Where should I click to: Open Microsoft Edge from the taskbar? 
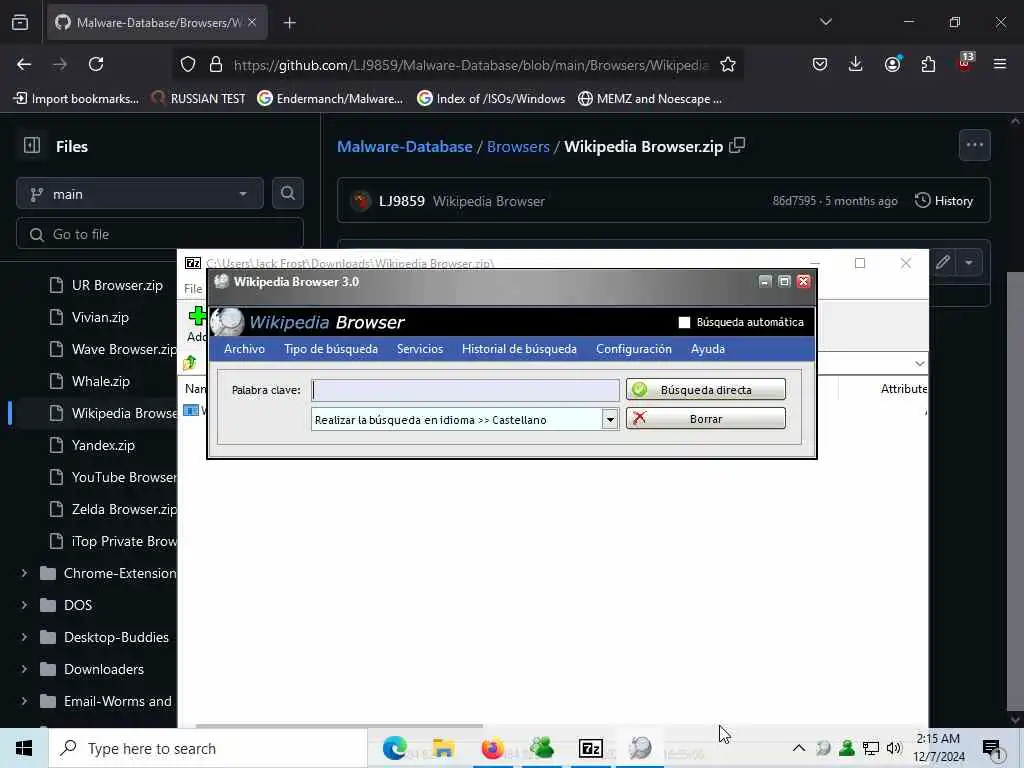point(394,748)
